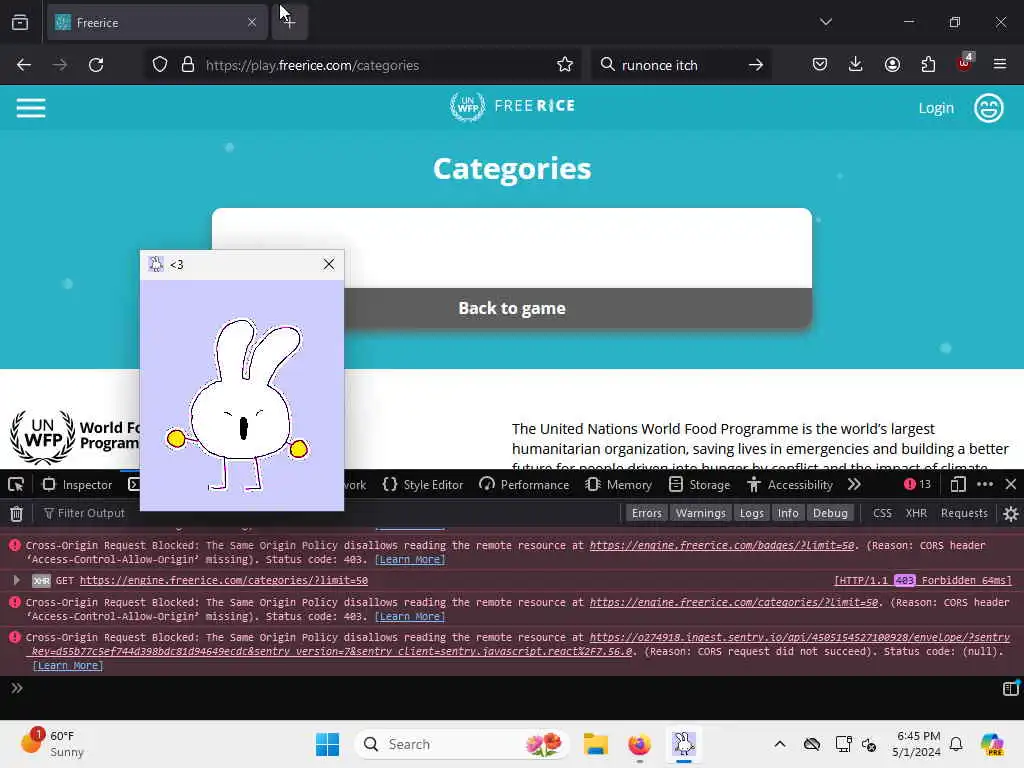Switch to Storage tab
This screenshot has height=768, width=1024.
click(x=699, y=485)
